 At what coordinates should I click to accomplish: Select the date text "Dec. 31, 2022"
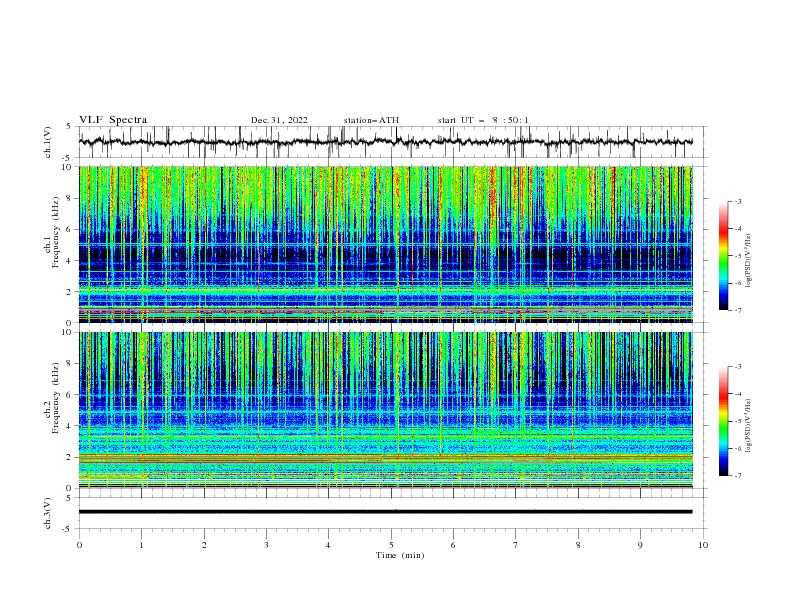[x=279, y=120]
